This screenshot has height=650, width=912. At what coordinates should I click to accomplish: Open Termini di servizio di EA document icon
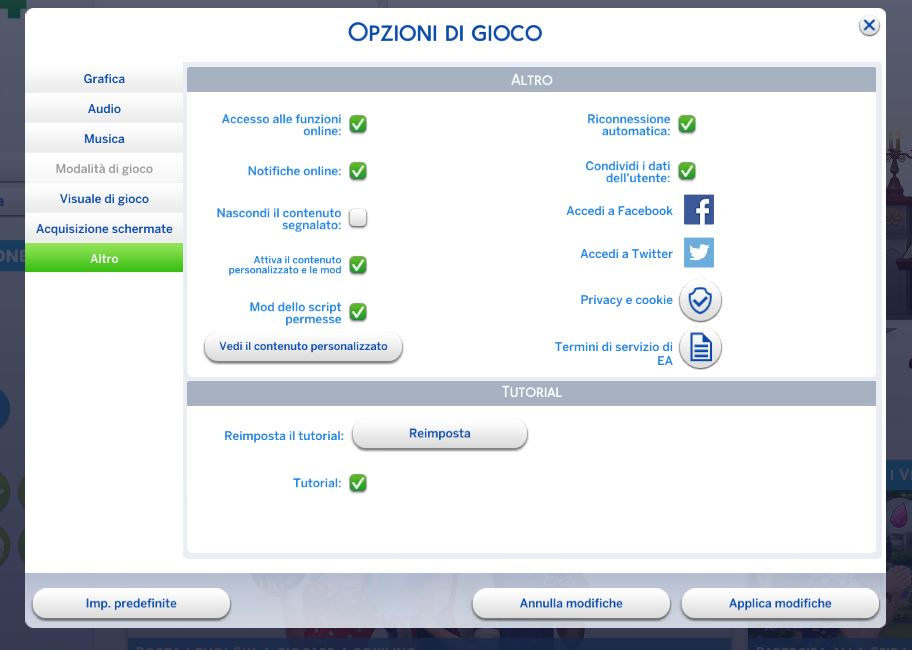coord(700,348)
